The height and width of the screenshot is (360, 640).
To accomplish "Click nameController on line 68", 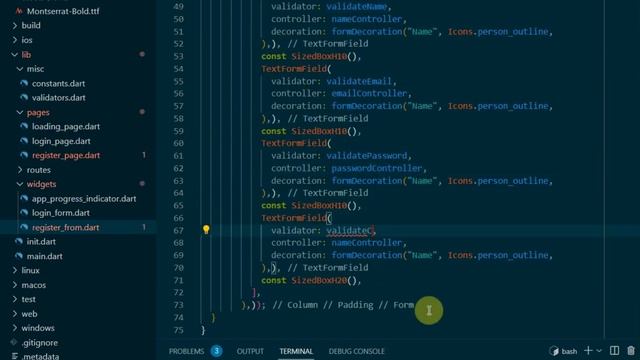I will point(367,242).
